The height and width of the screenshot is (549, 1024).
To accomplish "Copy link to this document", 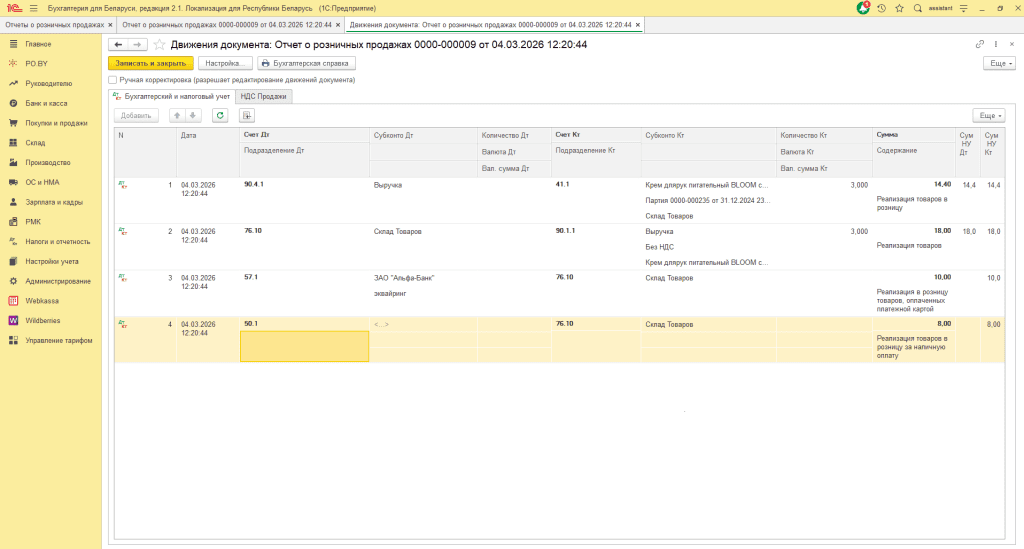I will (x=980, y=45).
